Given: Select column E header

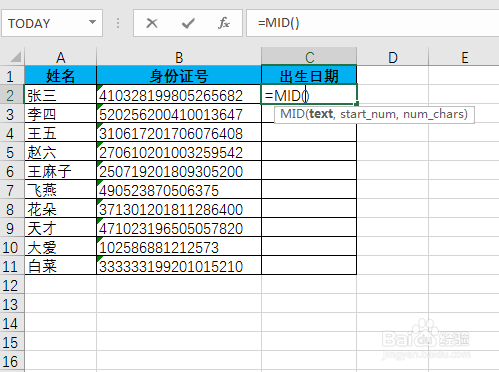Looking at the screenshot, I should (x=464, y=57).
